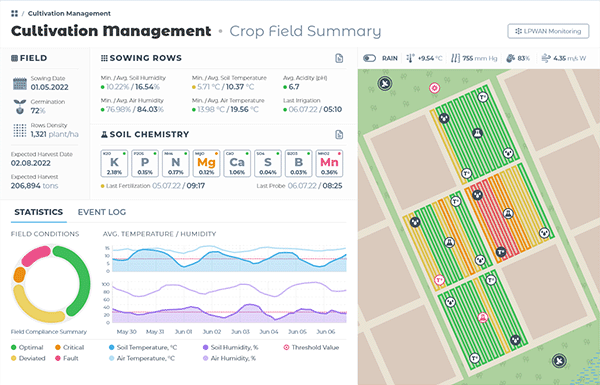This screenshot has height=385, width=600.
Task: Click the Last Fertilization date 05.07.22
Action: pyautogui.click(x=166, y=186)
